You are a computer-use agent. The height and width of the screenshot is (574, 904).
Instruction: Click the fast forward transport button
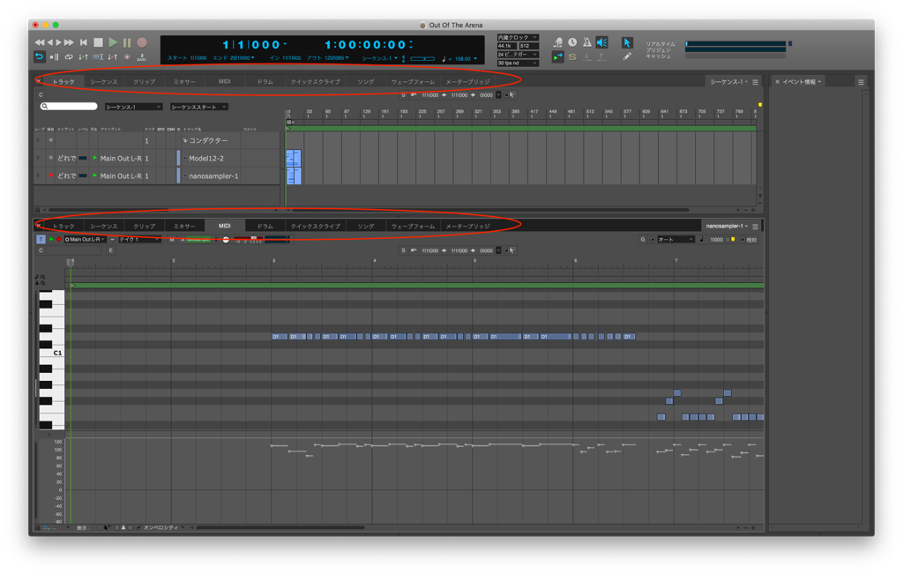(69, 43)
